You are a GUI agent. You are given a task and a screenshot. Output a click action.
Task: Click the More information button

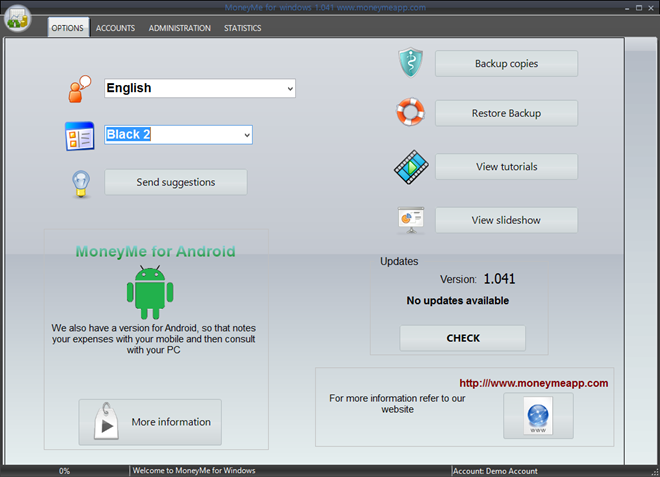[150, 422]
